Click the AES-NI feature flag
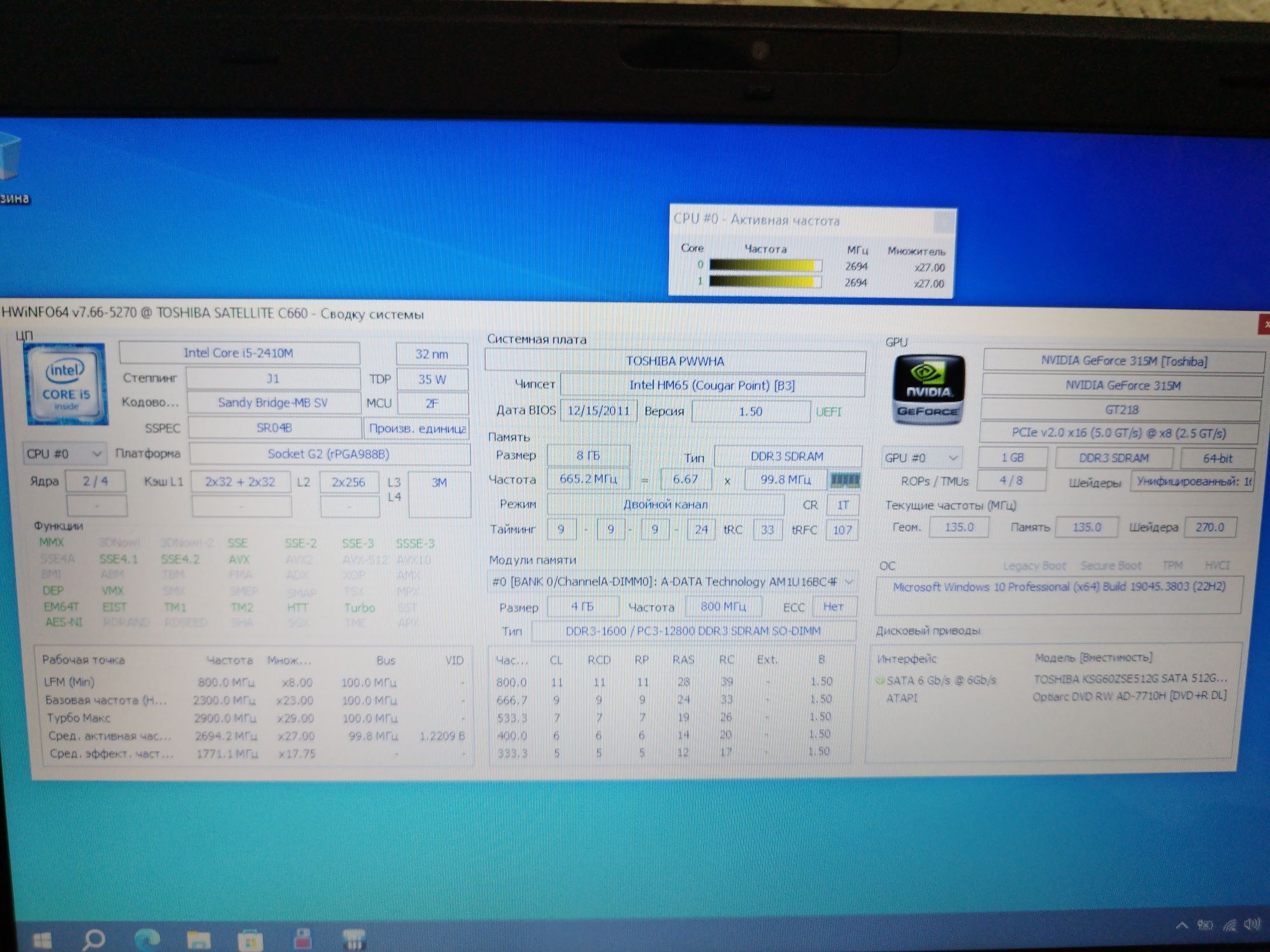 [x=63, y=623]
